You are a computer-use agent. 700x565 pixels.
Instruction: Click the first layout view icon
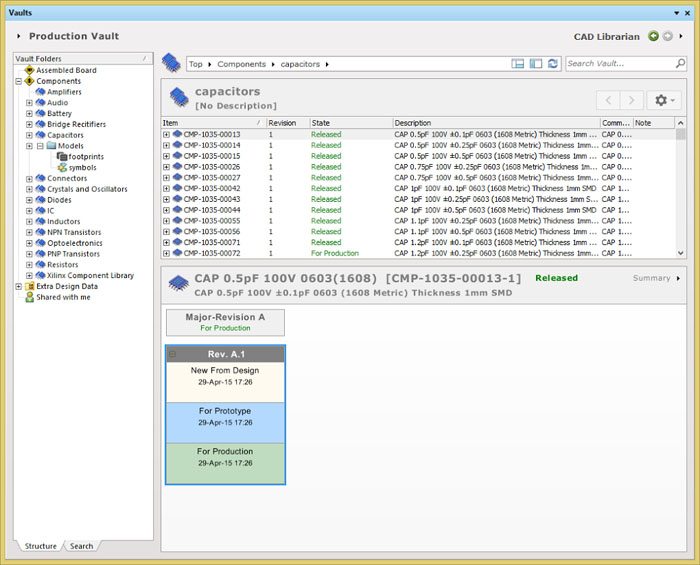tap(518, 64)
